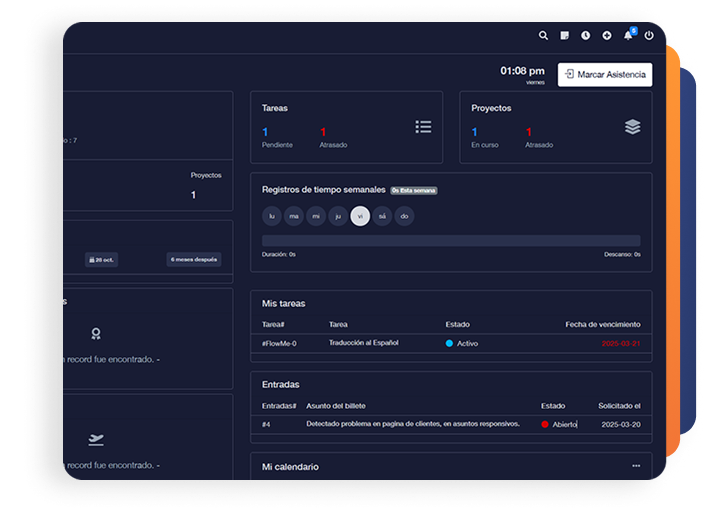Open the En curso count in Proyectos card
The height and width of the screenshot is (512, 706).
point(475,132)
